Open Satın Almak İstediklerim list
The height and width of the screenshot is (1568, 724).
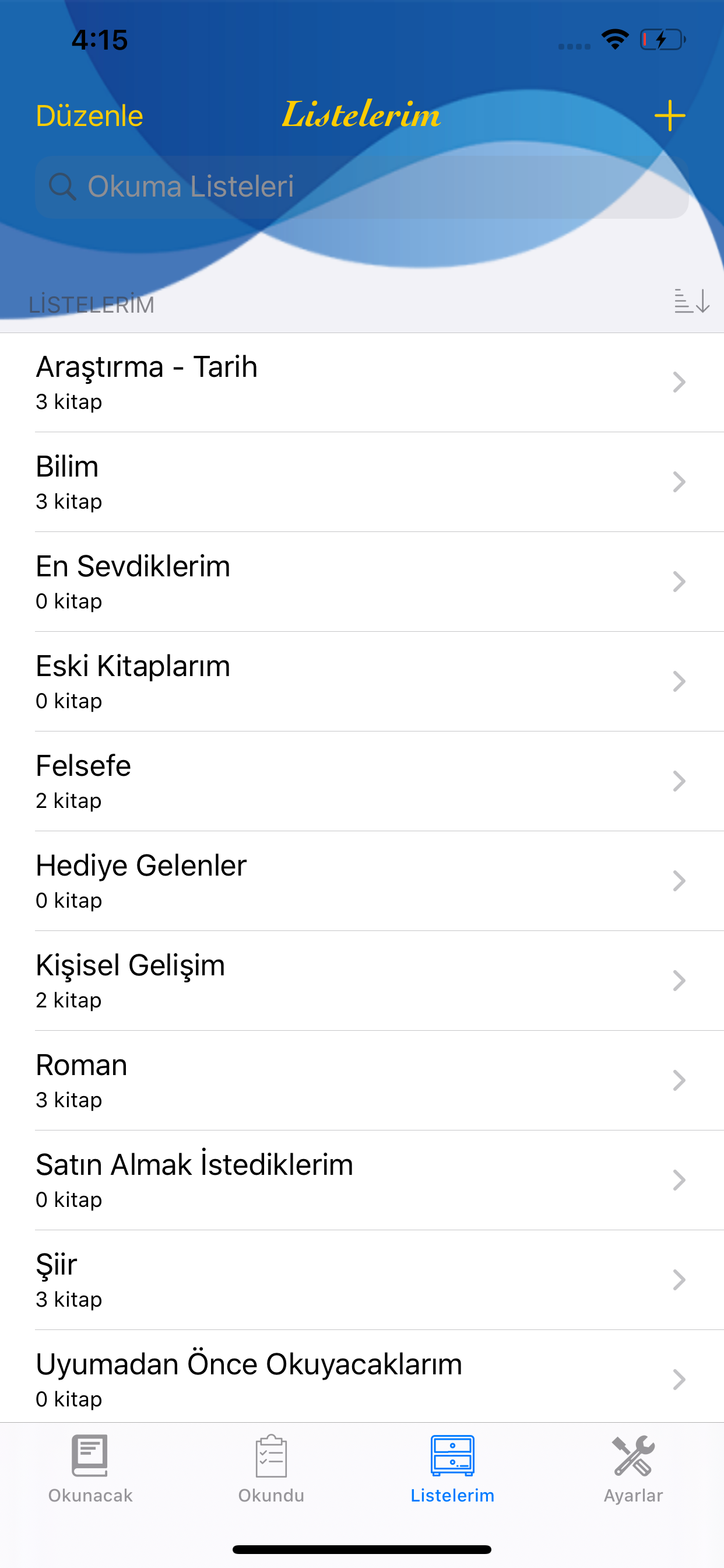pyautogui.click(x=362, y=1180)
